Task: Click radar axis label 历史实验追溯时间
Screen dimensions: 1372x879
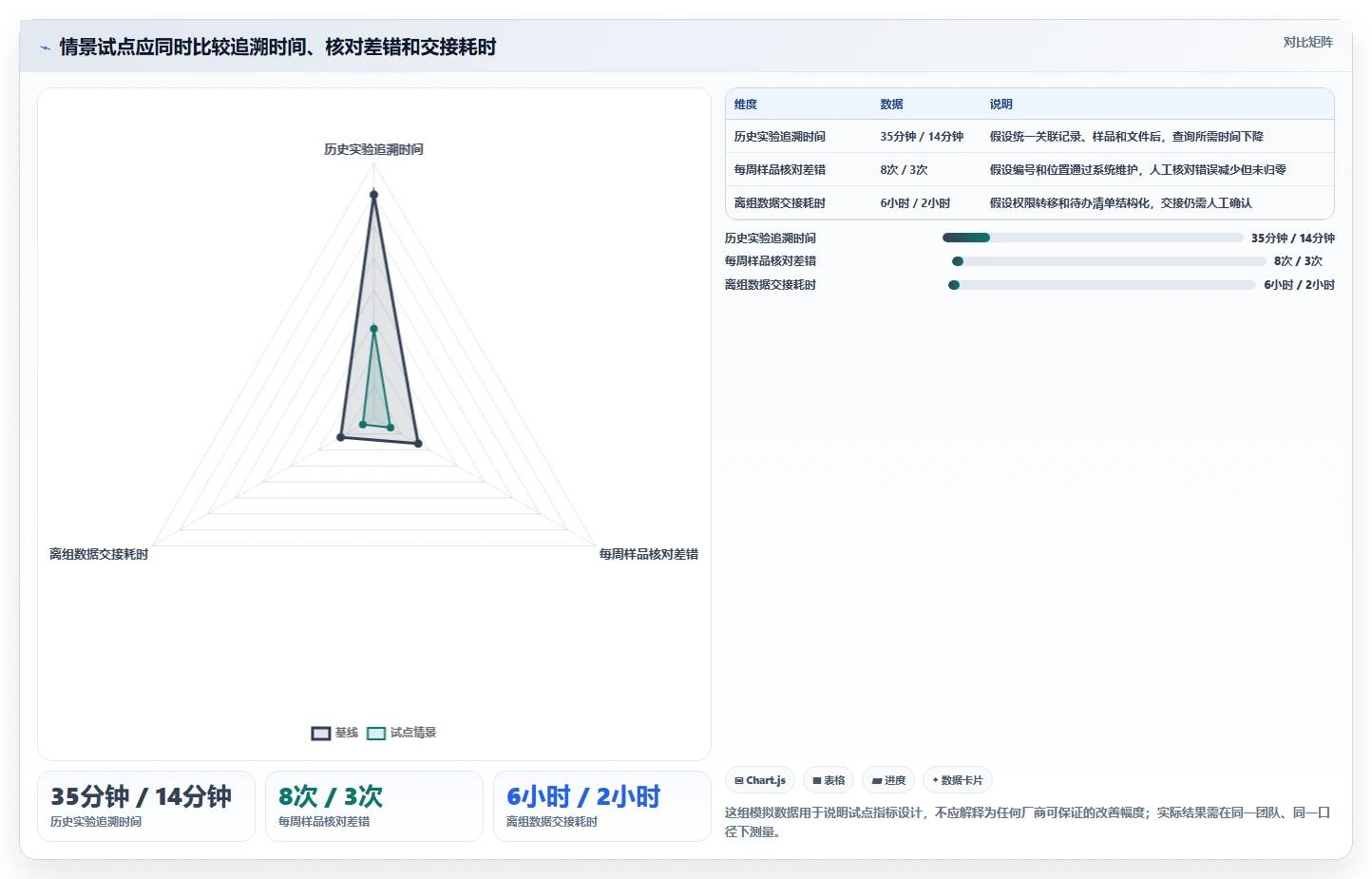Action: tap(373, 149)
